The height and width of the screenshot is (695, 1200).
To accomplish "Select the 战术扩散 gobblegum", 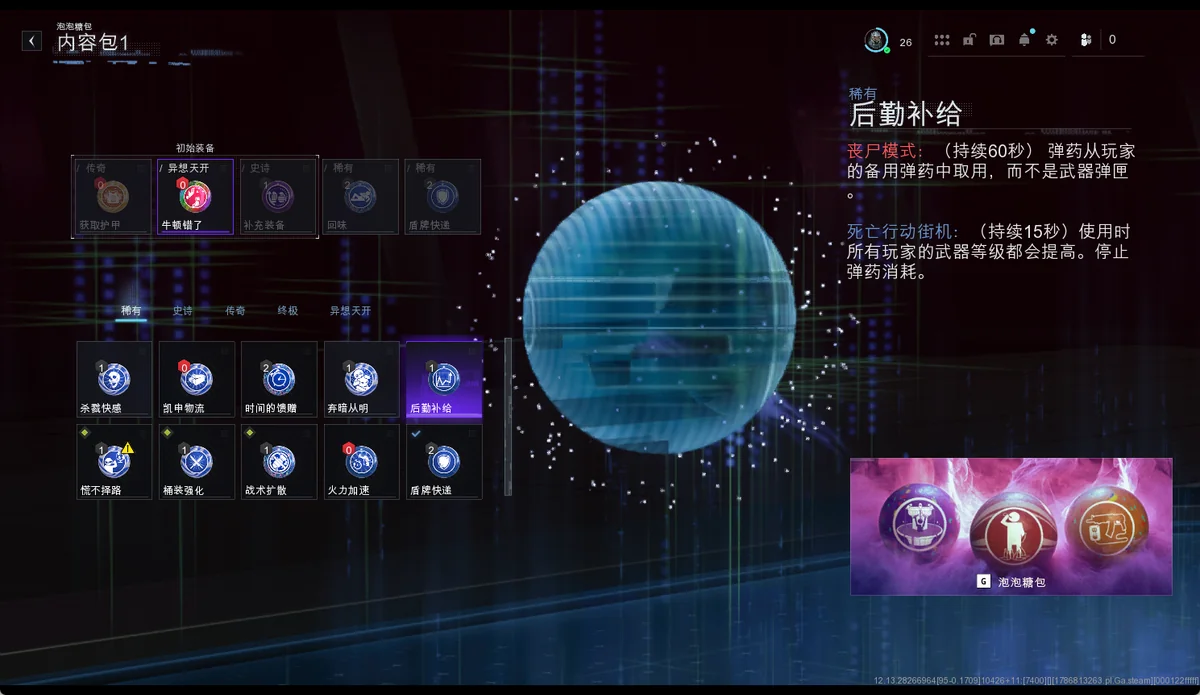I will (x=279, y=462).
